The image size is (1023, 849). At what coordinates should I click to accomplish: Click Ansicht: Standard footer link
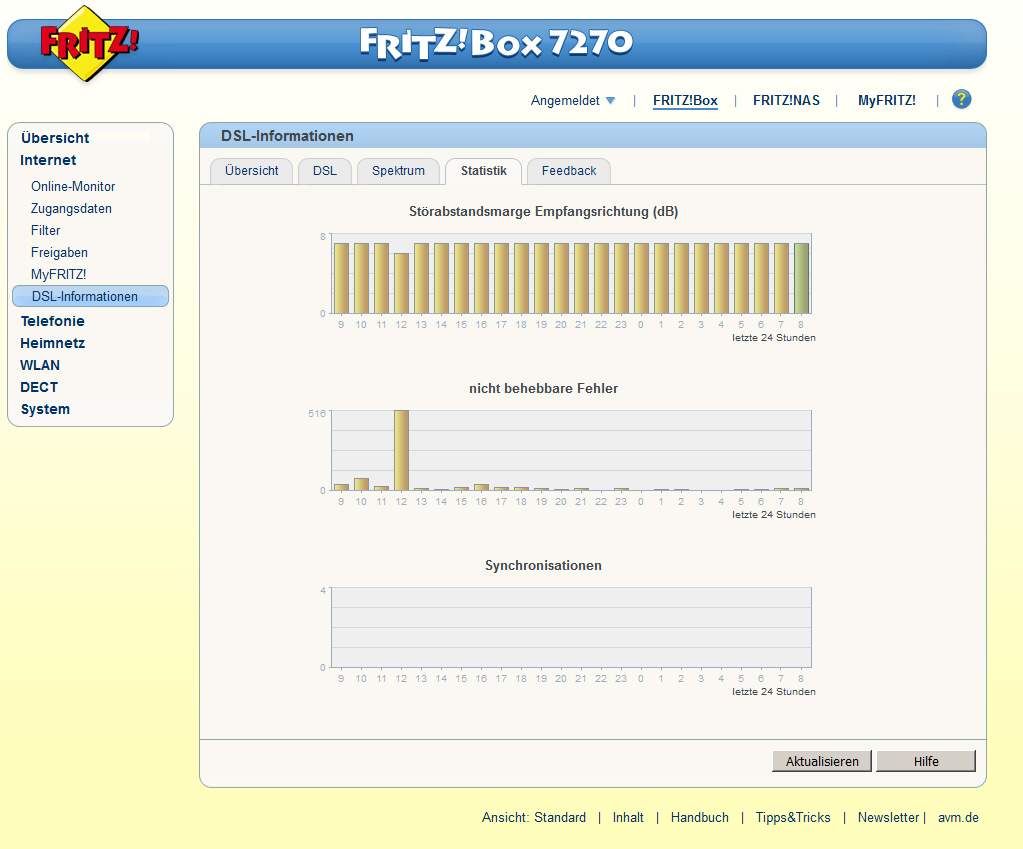tap(534, 818)
